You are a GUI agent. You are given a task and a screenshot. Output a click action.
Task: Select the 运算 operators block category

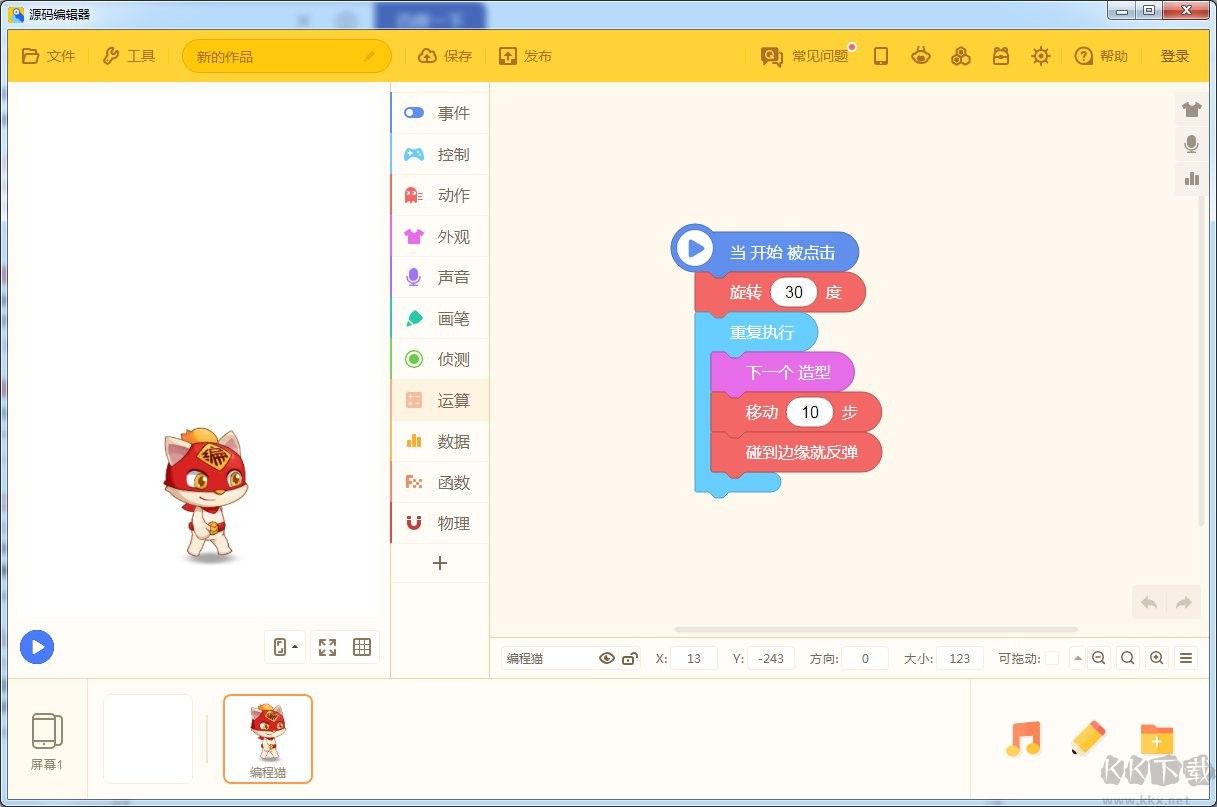440,400
